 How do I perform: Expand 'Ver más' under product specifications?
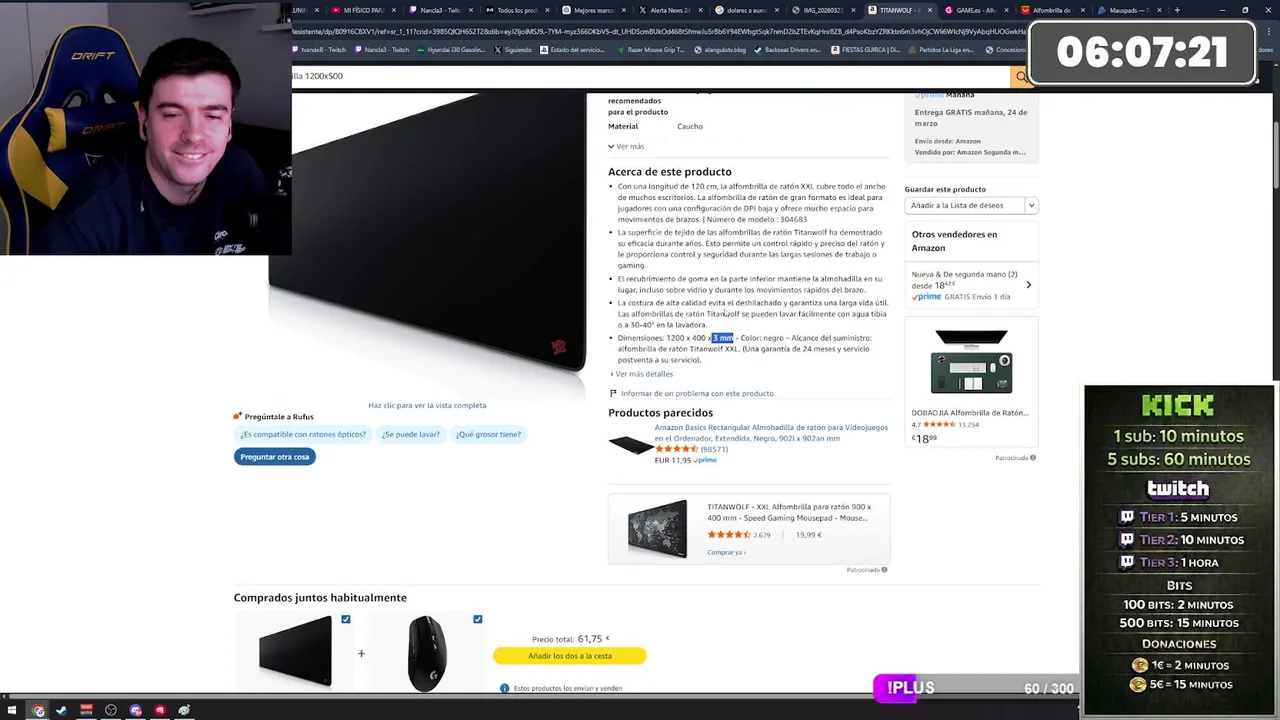[626, 146]
